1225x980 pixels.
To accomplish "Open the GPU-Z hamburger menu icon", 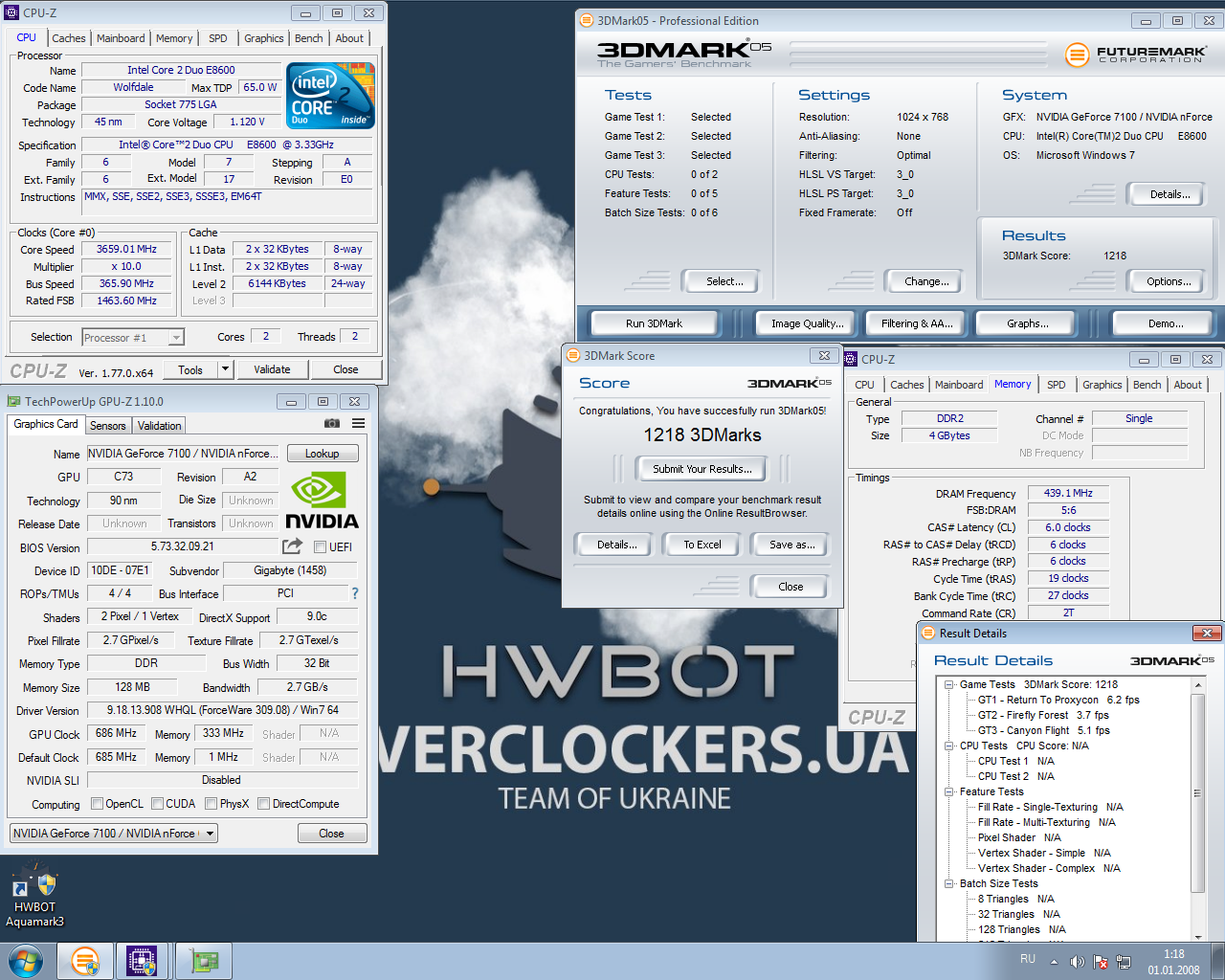I will coord(358,423).
